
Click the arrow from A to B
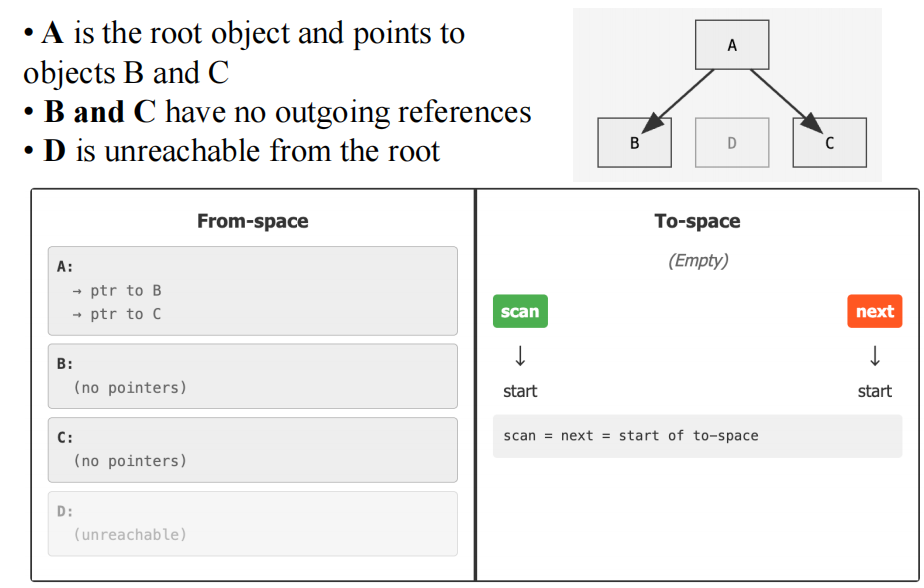point(679,100)
